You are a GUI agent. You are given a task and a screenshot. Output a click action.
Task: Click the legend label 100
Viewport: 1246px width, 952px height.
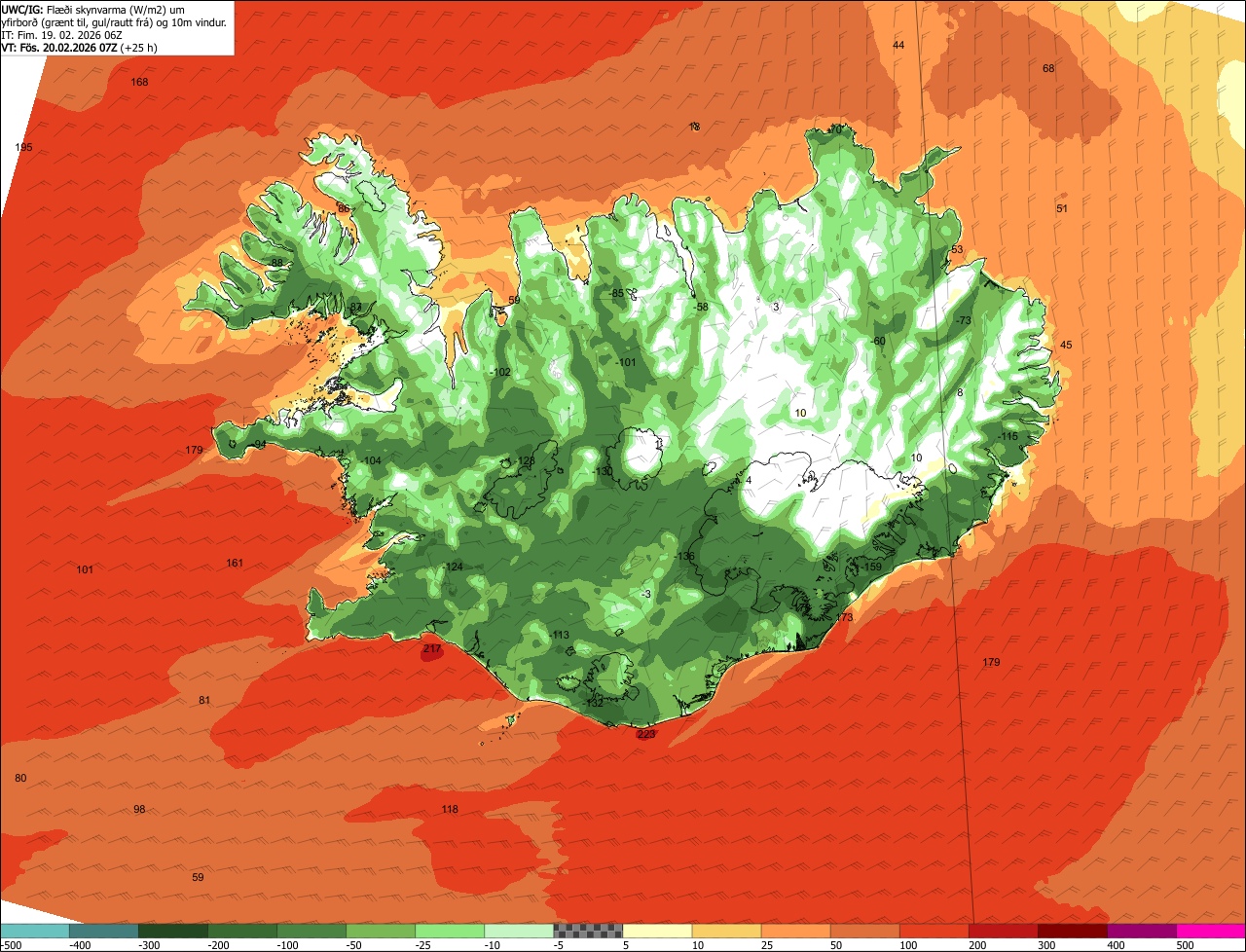click(x=907, y=945)
